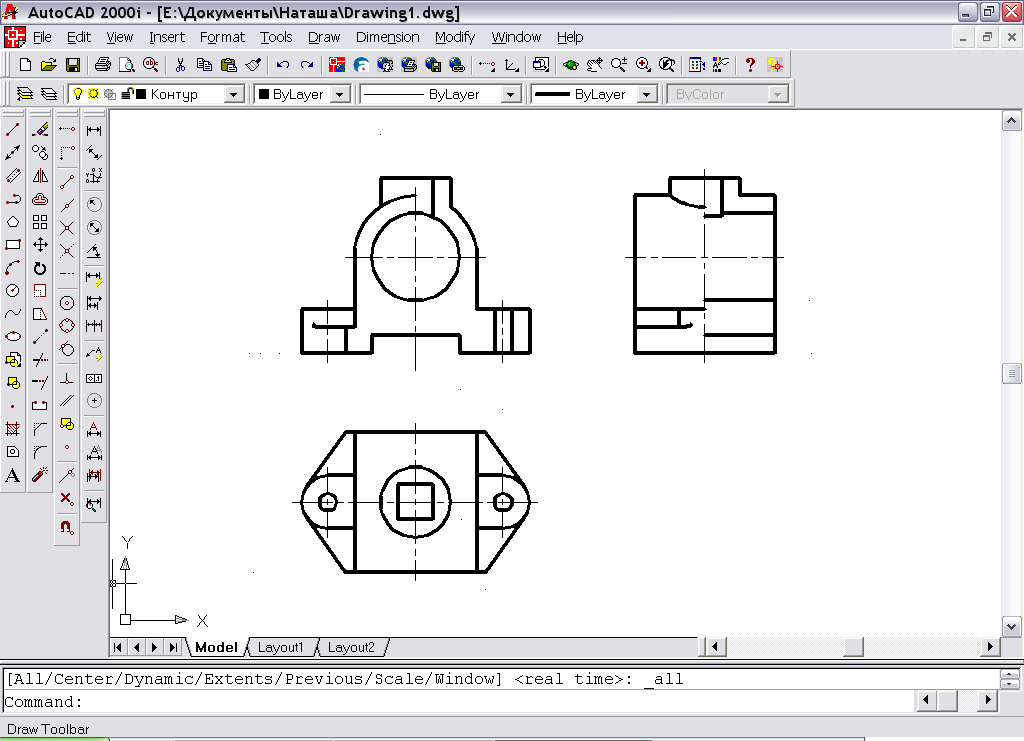
Task: Click the Print (plot) icon
Action: tap(103, 65)
